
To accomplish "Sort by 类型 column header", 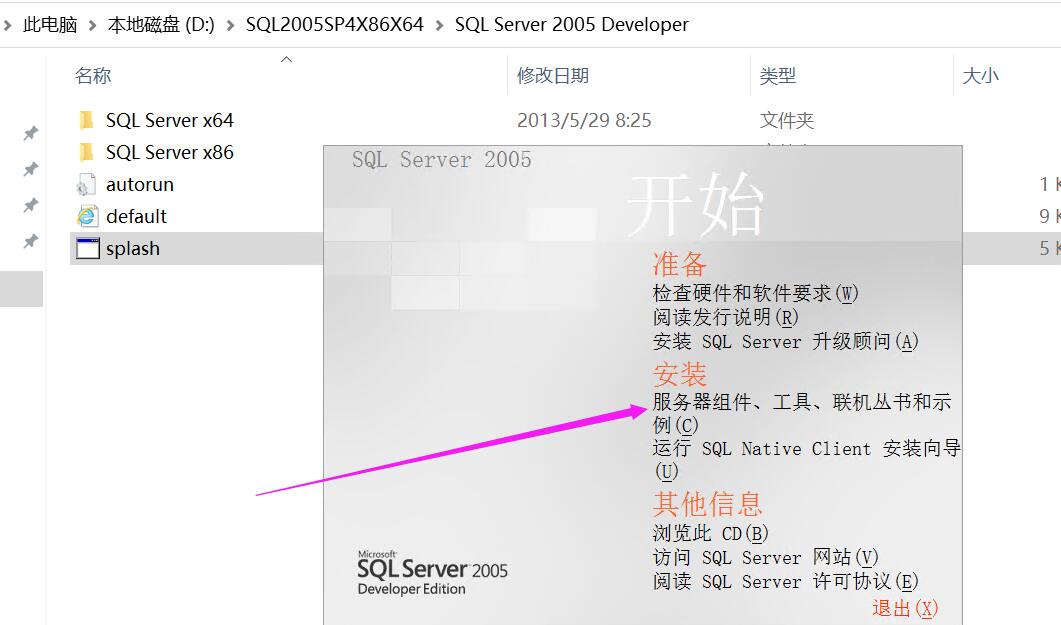I will point(777,76).
